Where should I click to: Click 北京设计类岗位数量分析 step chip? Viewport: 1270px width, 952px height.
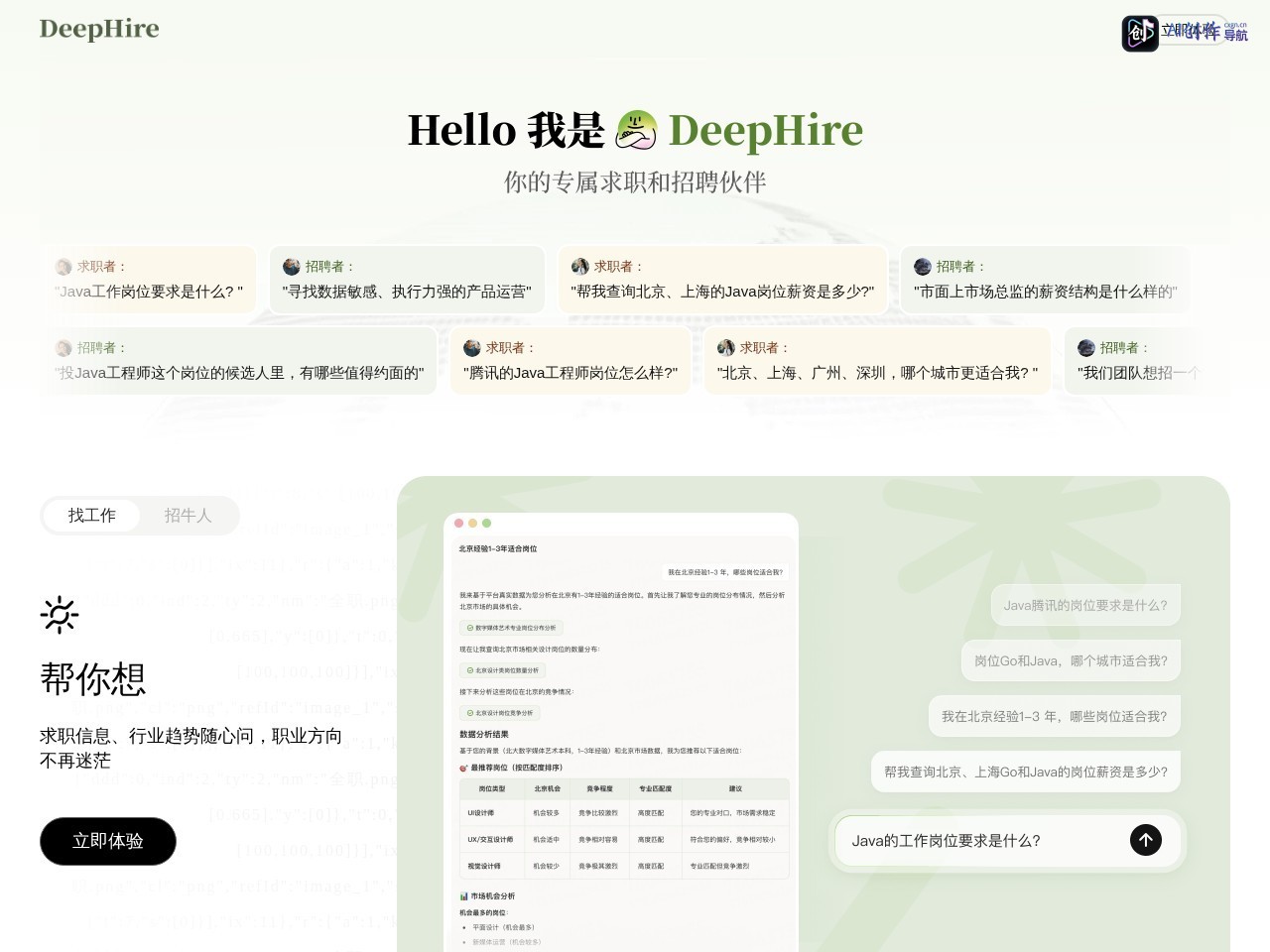click(502, 670)
